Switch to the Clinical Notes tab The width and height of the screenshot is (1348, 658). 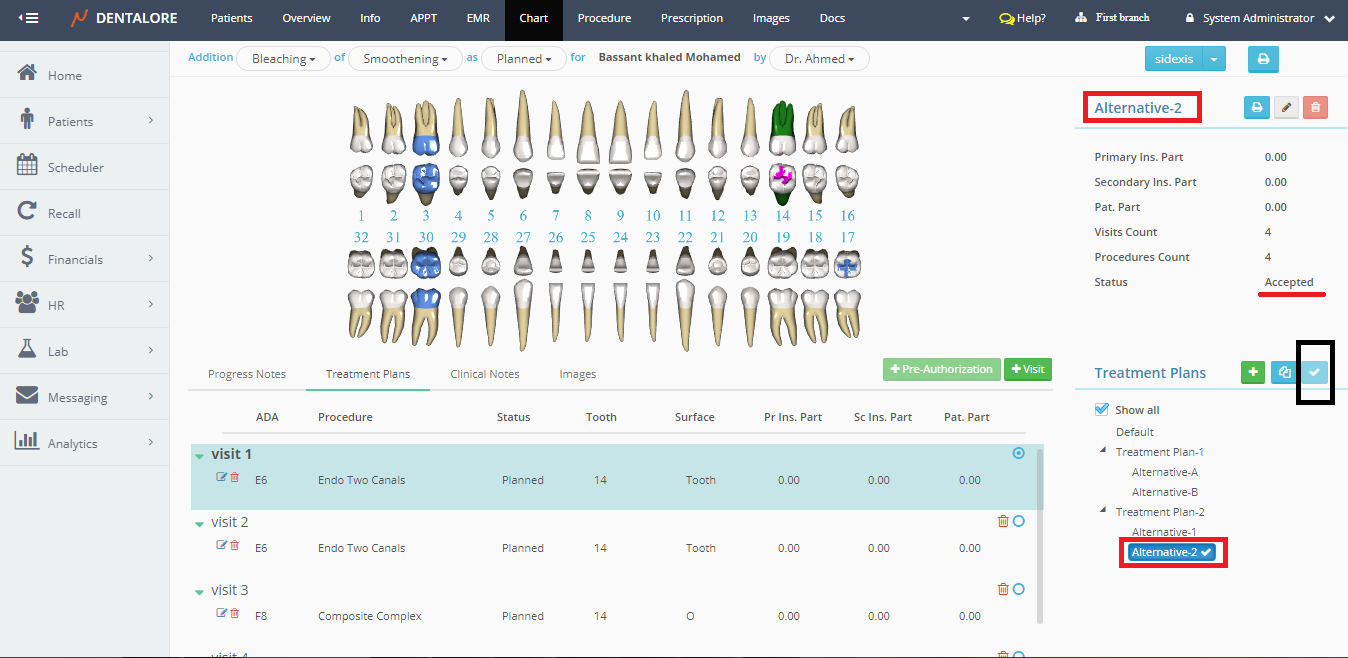point(484,374)
